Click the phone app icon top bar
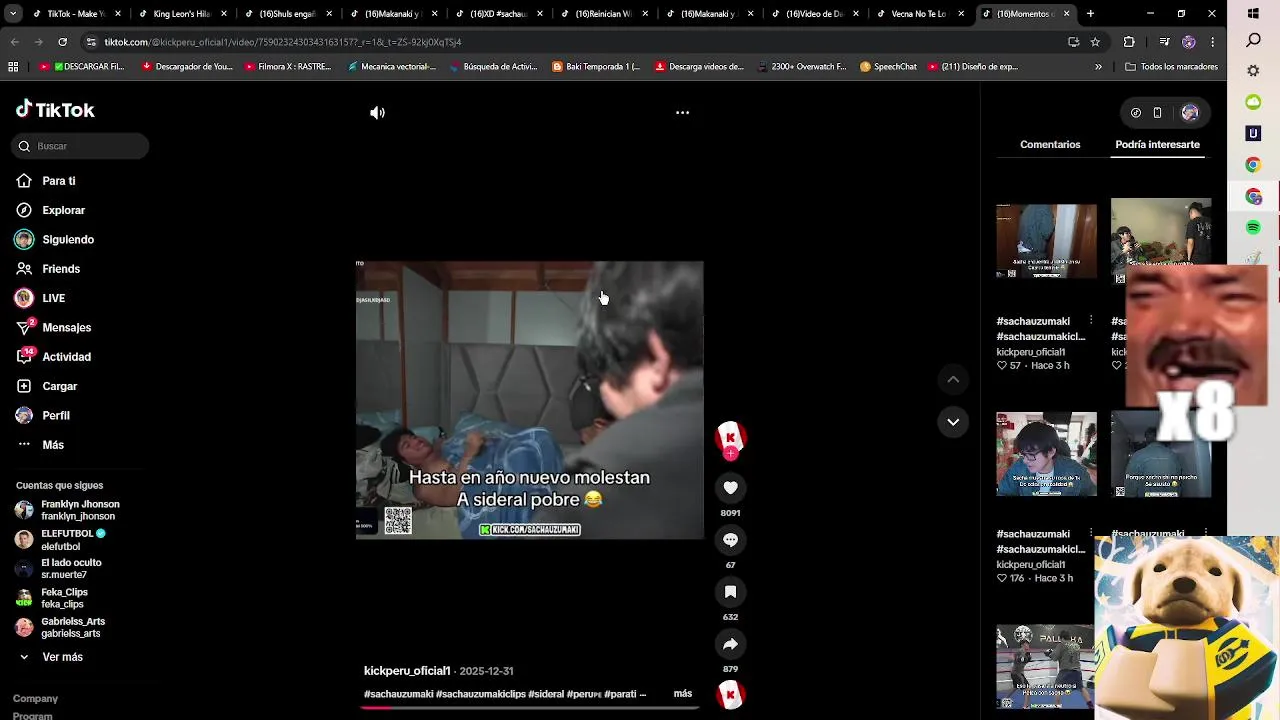 click(1157, 113)
